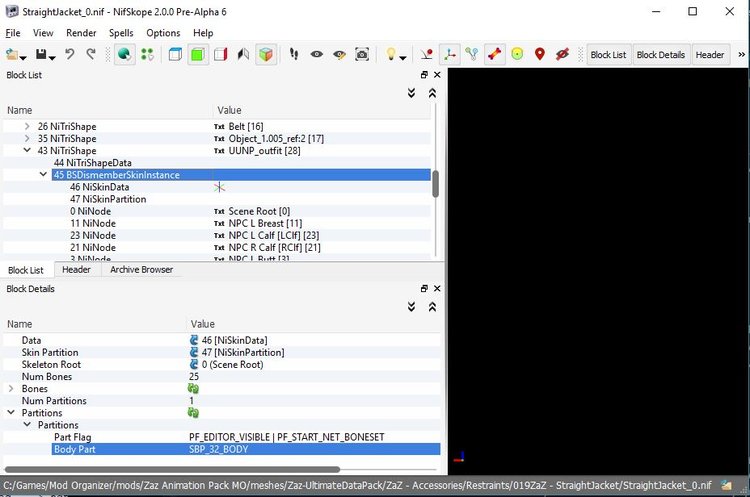Collapse the top-level Partitions row
Screen dimensions: 750x497
coord(11,412)
